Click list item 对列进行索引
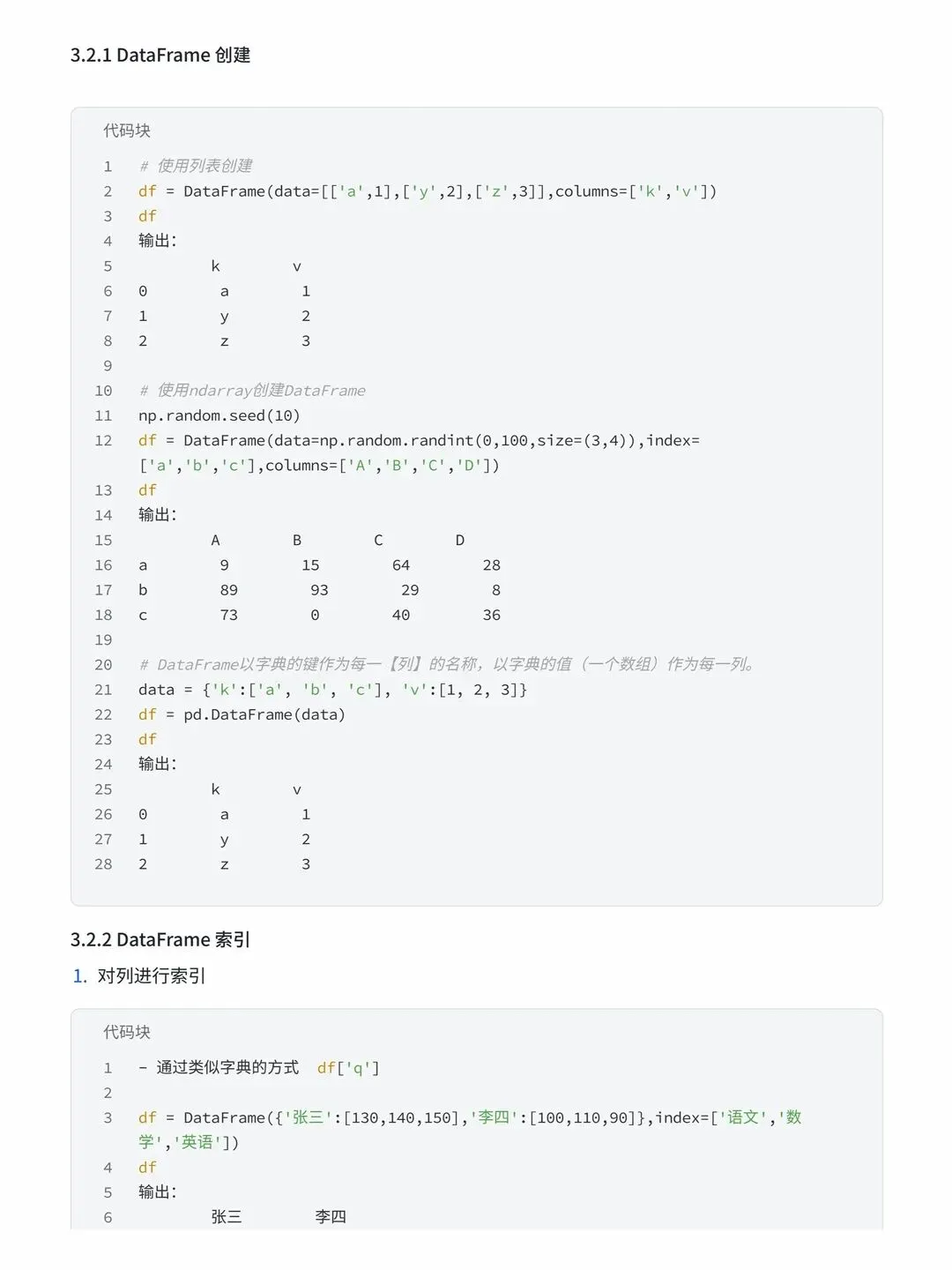952x1270 pixels. tap(152, 975)
